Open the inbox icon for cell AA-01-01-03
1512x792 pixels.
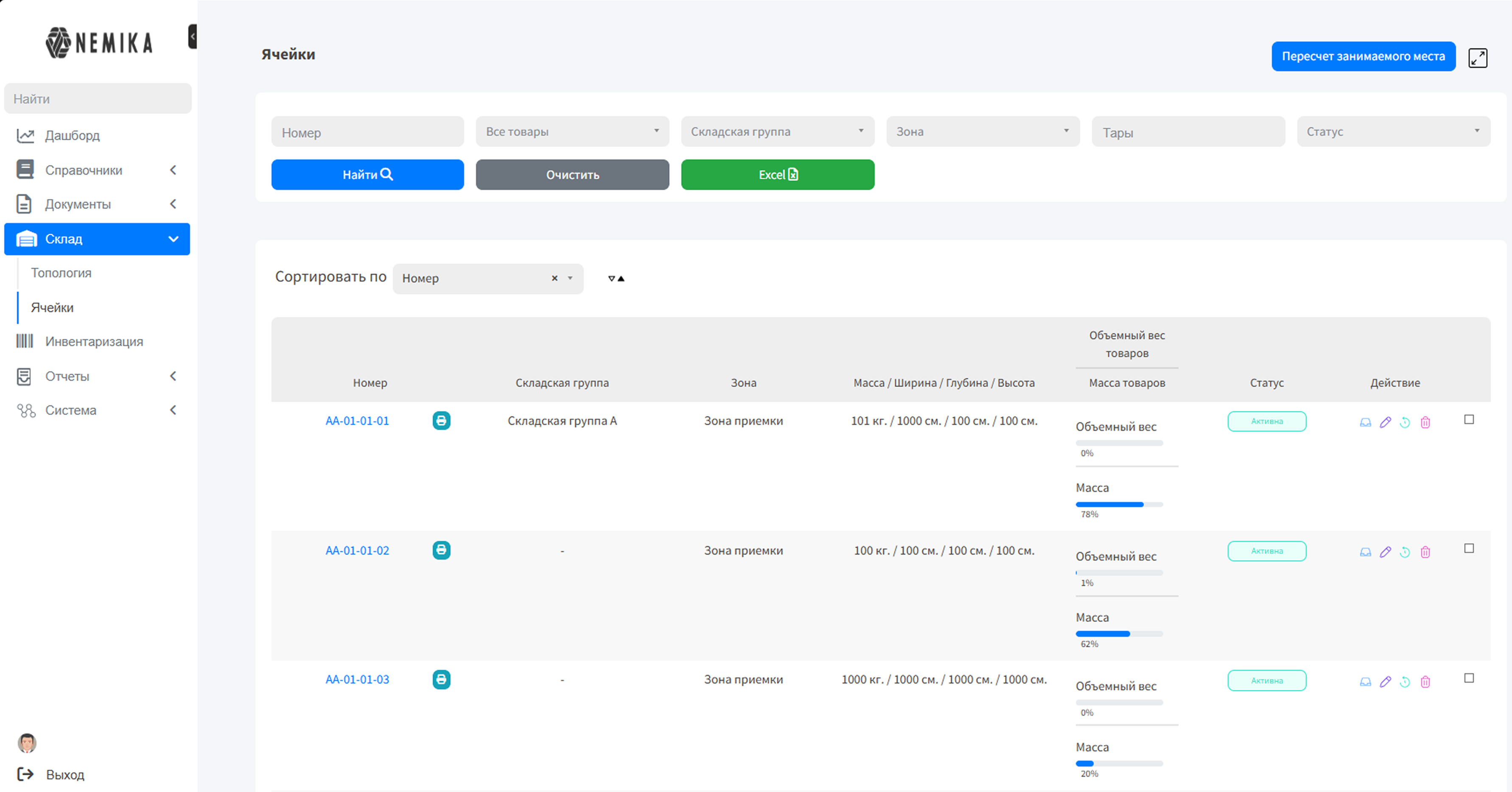pyautogui.click(x=1365, y=682)
